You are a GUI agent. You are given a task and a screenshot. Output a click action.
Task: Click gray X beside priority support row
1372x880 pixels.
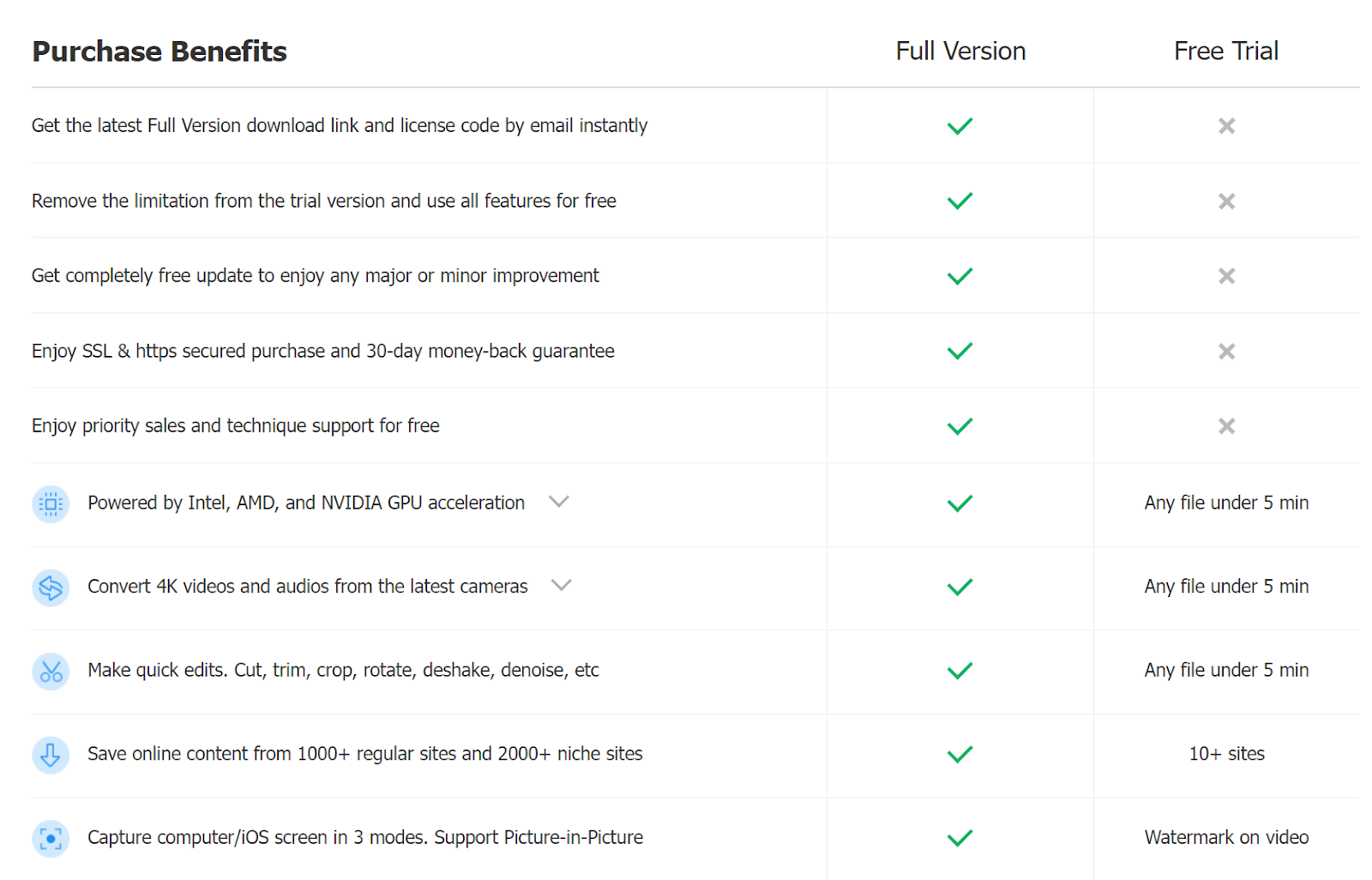(x=1226, y=426)
